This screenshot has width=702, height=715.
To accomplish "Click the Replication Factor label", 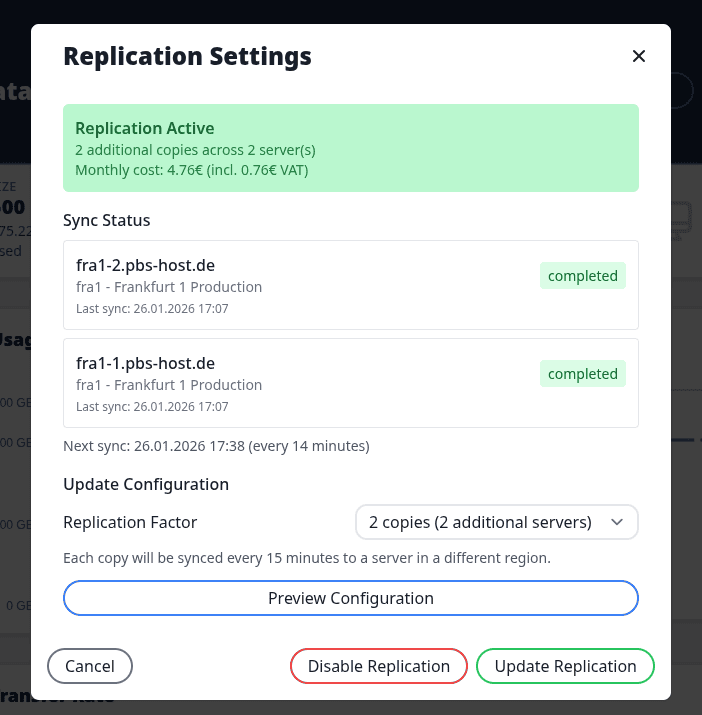I will coord(130,522).
